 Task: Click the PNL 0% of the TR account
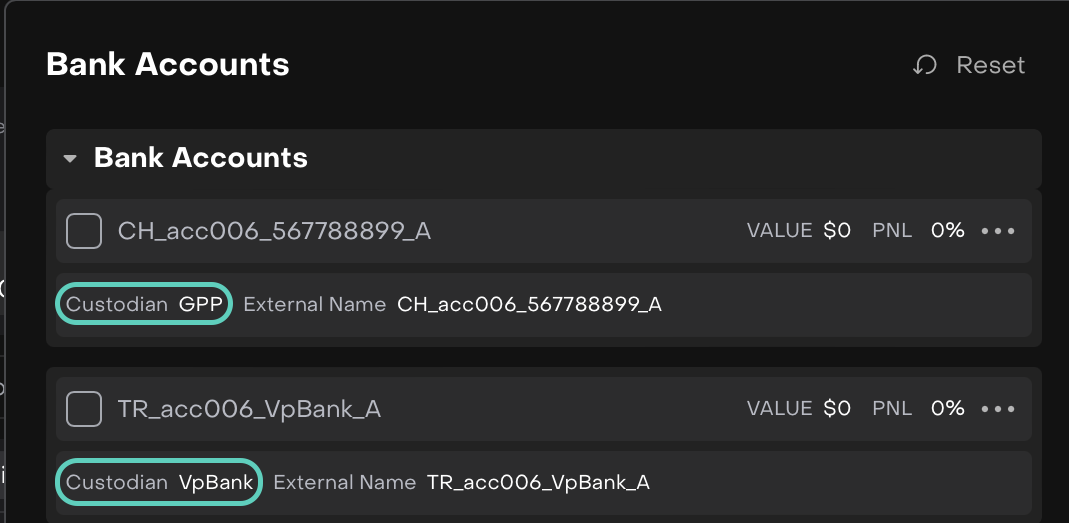click(x=947, y=409)
